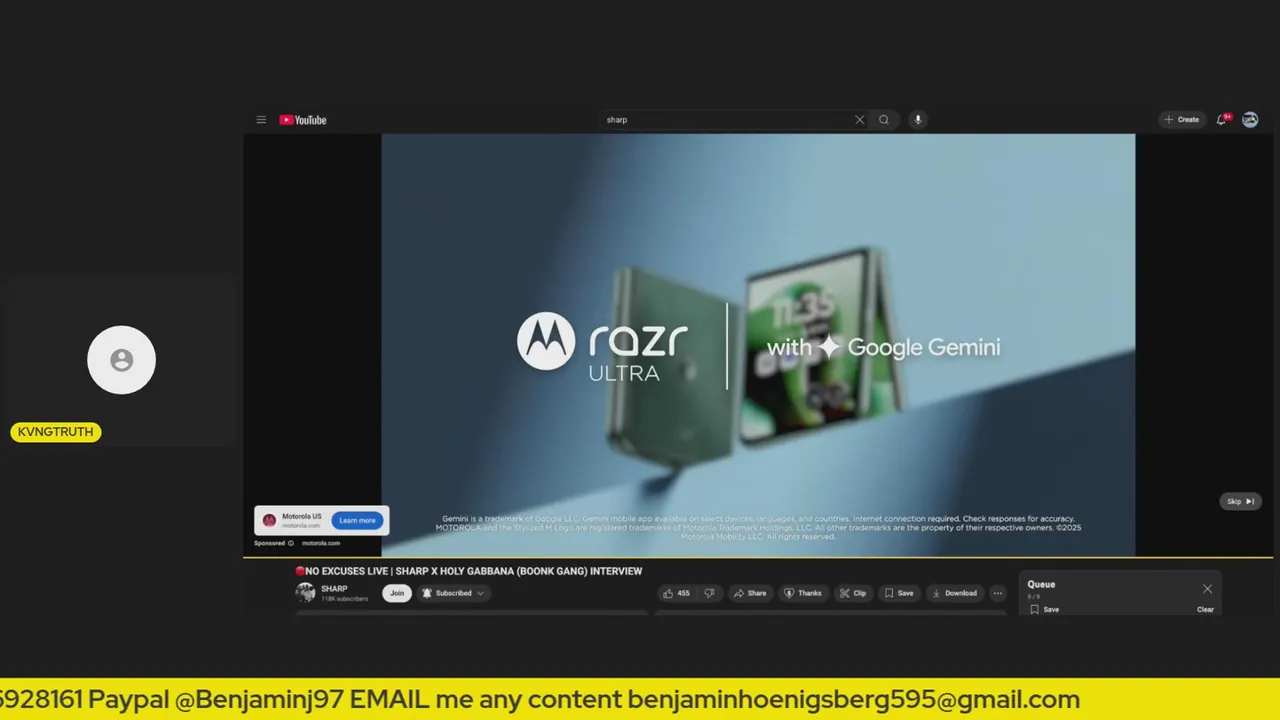The width and height of the screenshot is (1280, 720).
Task: Click the video title "NO EXCUSES LIVE"
Action: 468,571
